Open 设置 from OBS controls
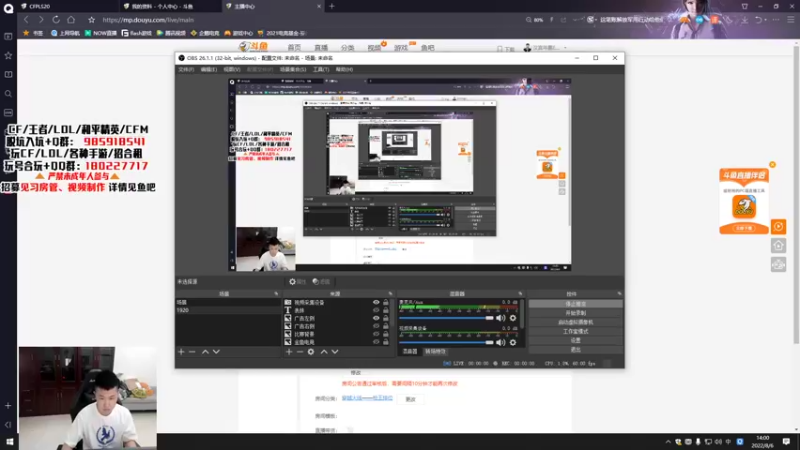800x450 pixels. tap(576, 340)
